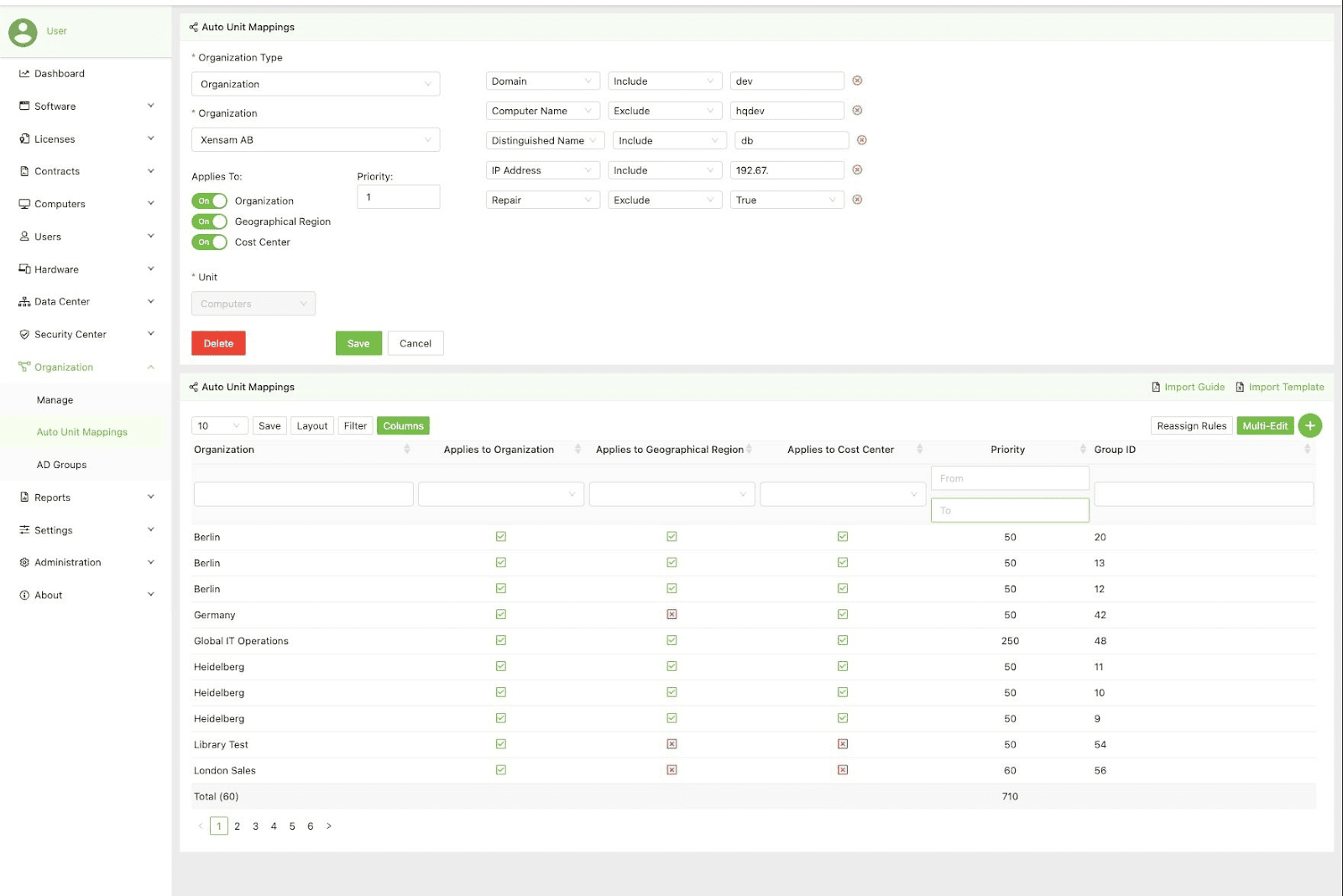Screen dimensions: 1343x896
Task: Click the Dashboard chart icon
Action: point(24,74)
